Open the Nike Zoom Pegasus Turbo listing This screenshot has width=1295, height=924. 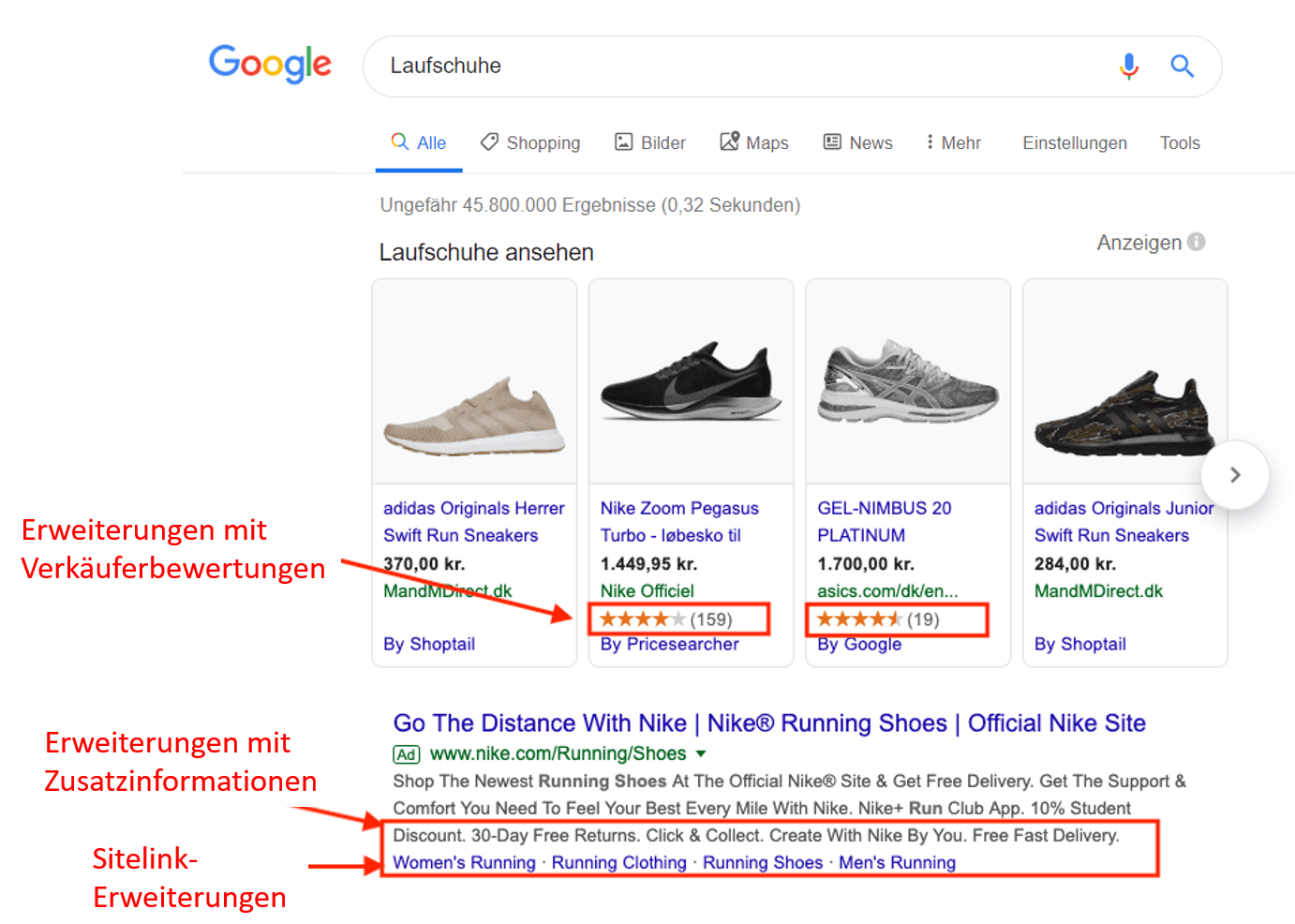pyautogui.click(x=678, y=521)
